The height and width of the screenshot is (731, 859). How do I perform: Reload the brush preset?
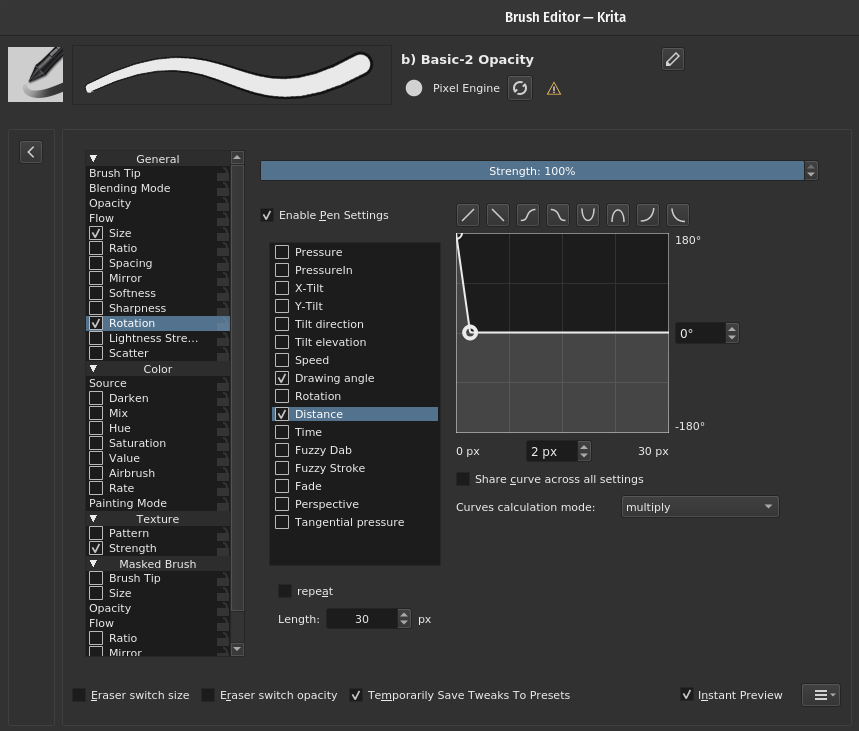point(520,88)
